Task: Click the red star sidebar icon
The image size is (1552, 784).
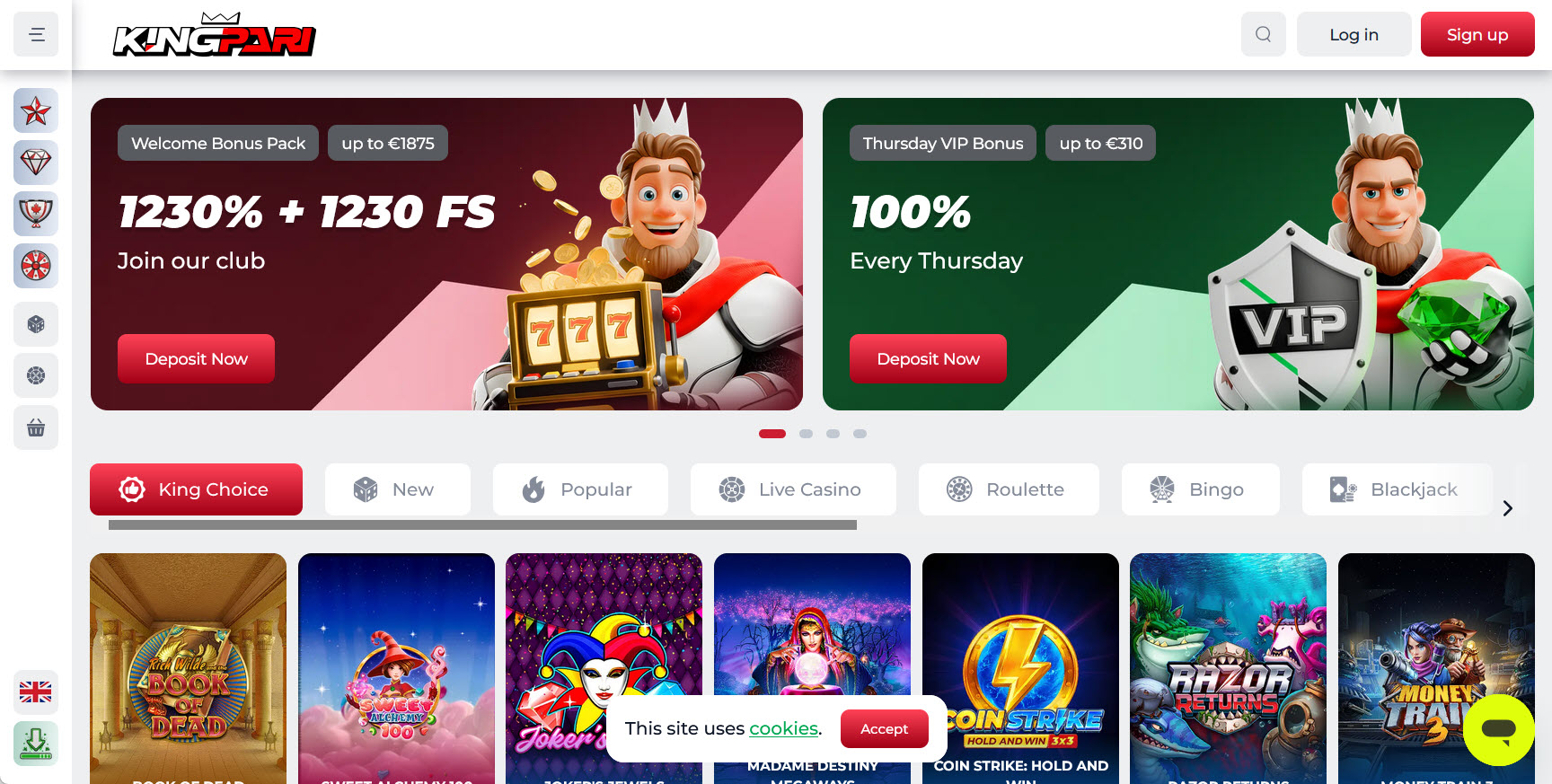Action: tap(36, 111)
